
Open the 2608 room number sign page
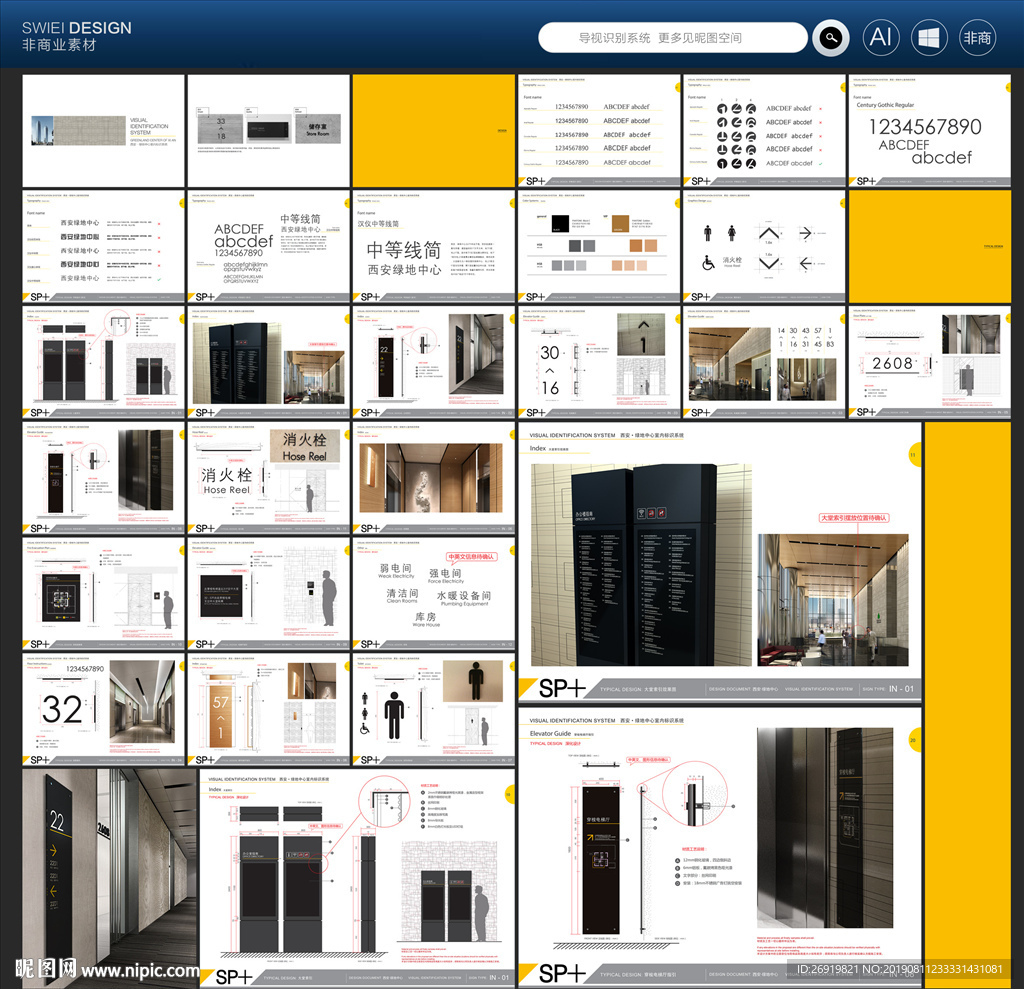[929, 362]
